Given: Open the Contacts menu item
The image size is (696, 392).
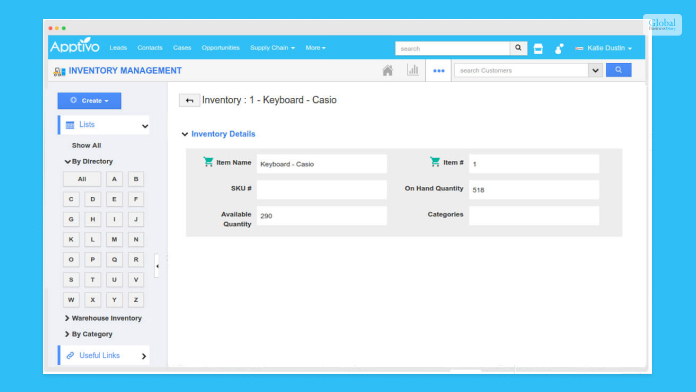Looking at the screenshot, I should pos(150,48).
